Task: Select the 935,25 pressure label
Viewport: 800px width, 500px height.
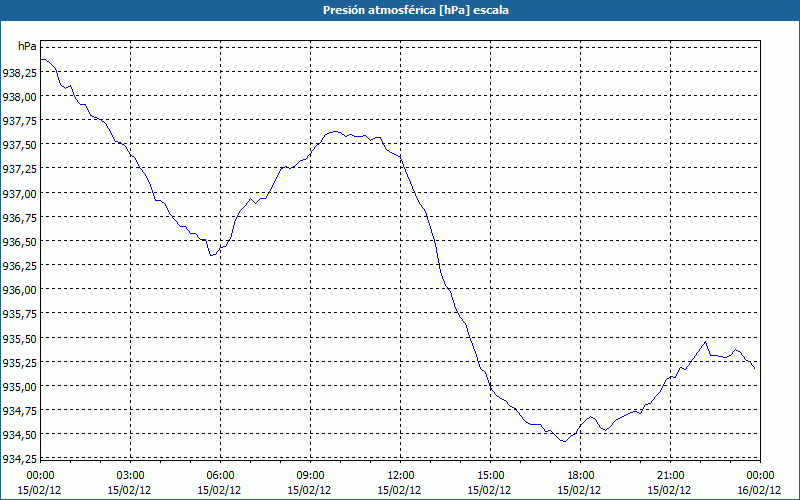Action: tap(19, 363)
